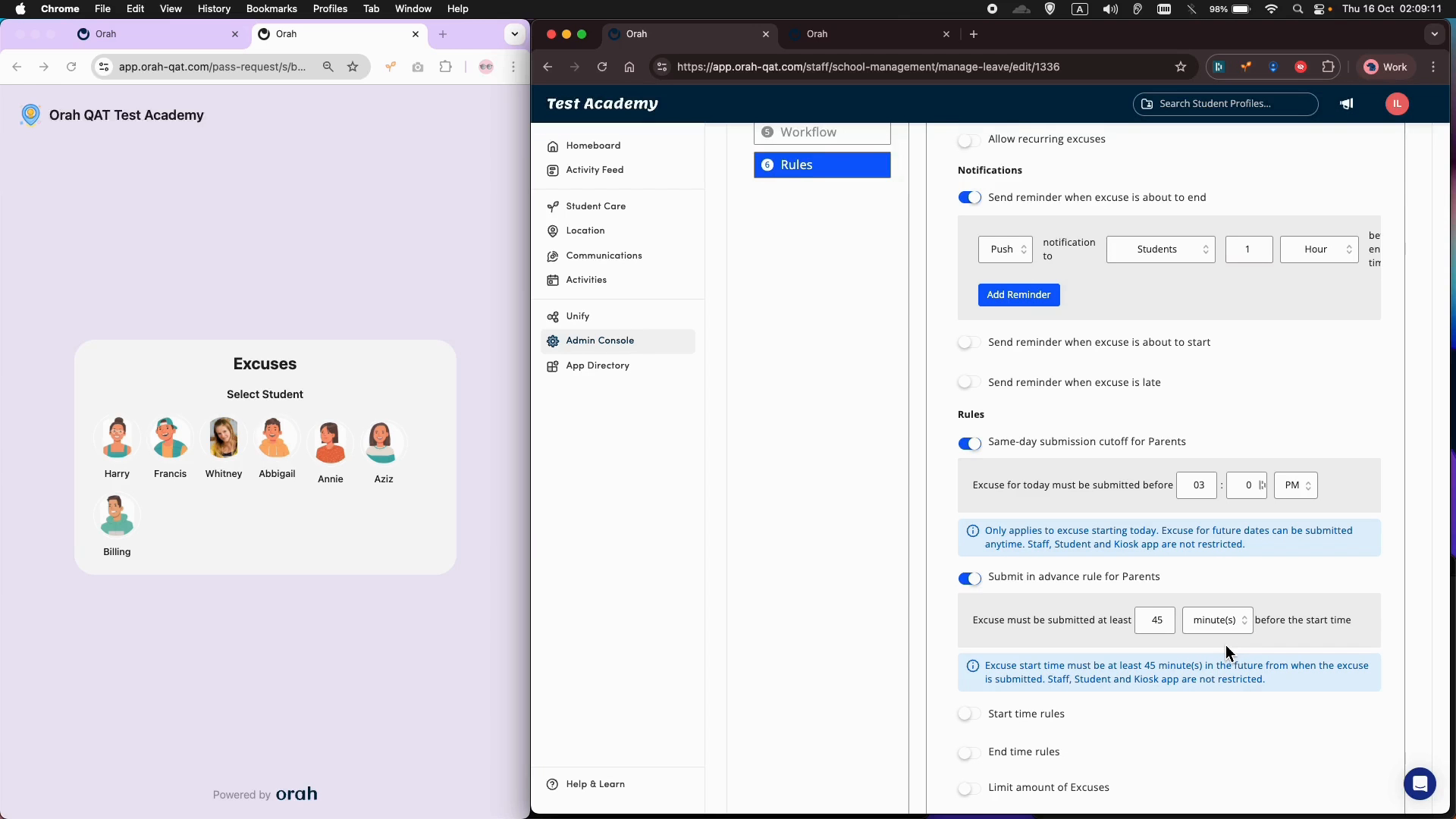Open the Intercom chat bubble
The image size is (1456, 819).
coord(1420,783)
